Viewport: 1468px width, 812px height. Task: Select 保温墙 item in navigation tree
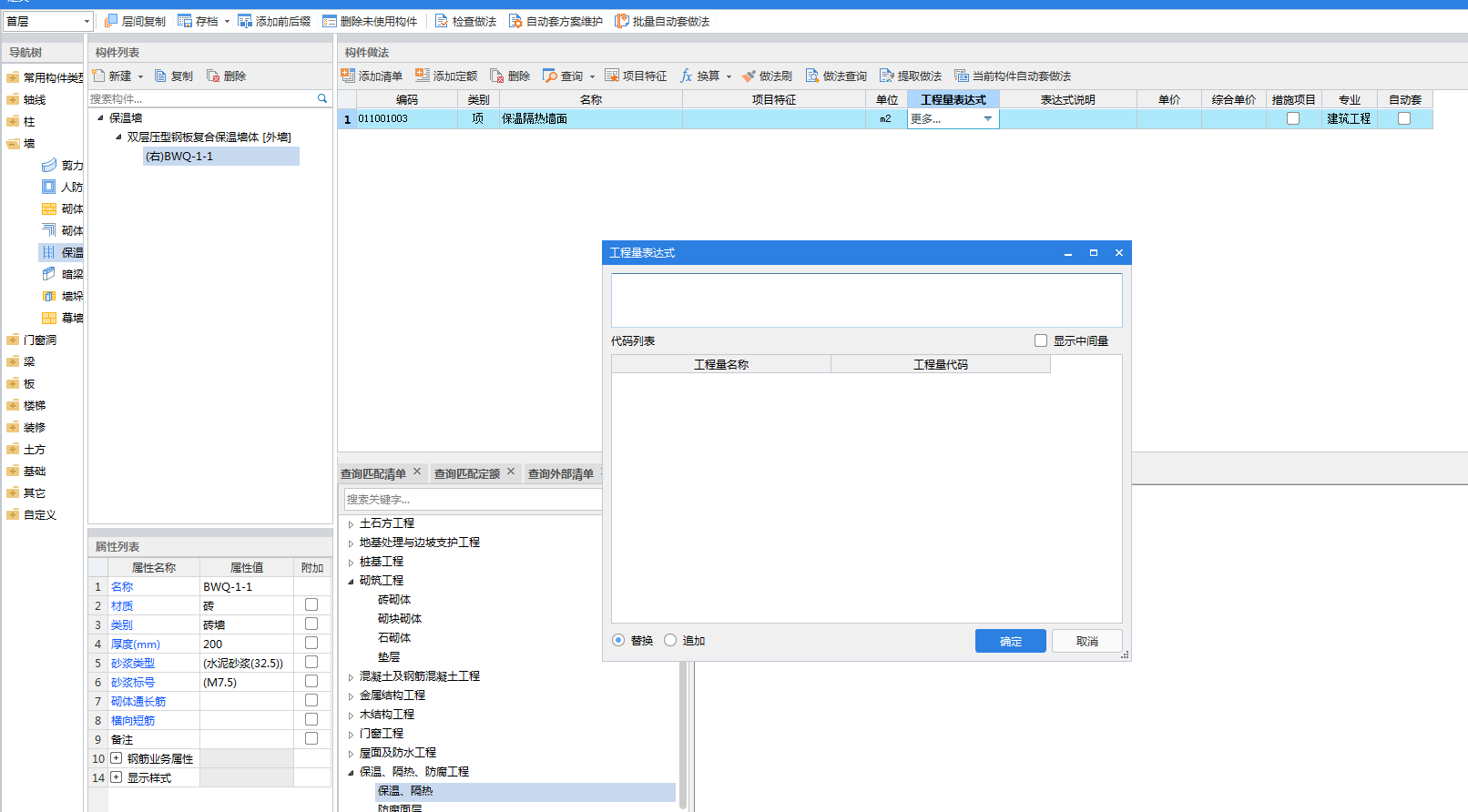pos(62,252)
